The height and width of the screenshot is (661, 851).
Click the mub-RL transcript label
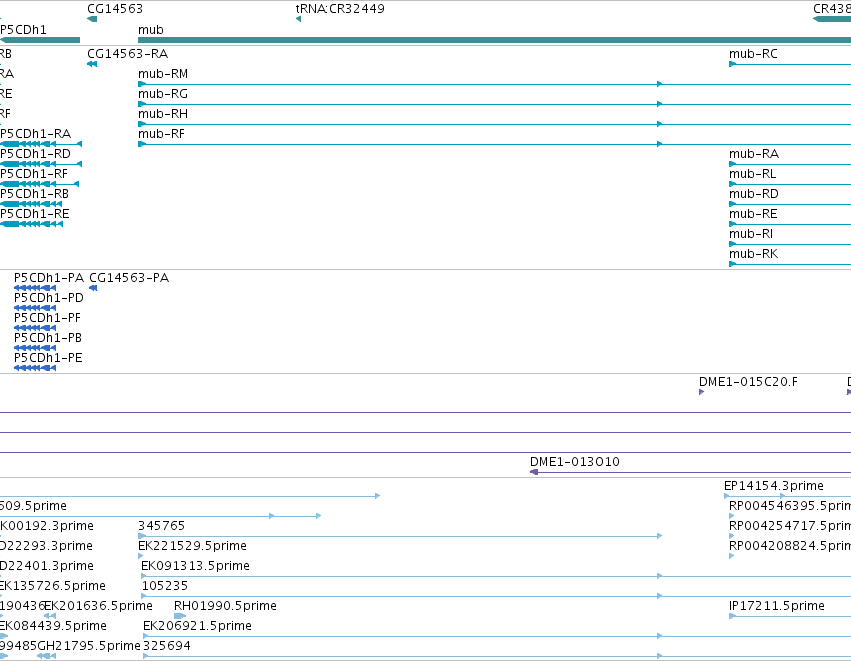tap(753, 174)
